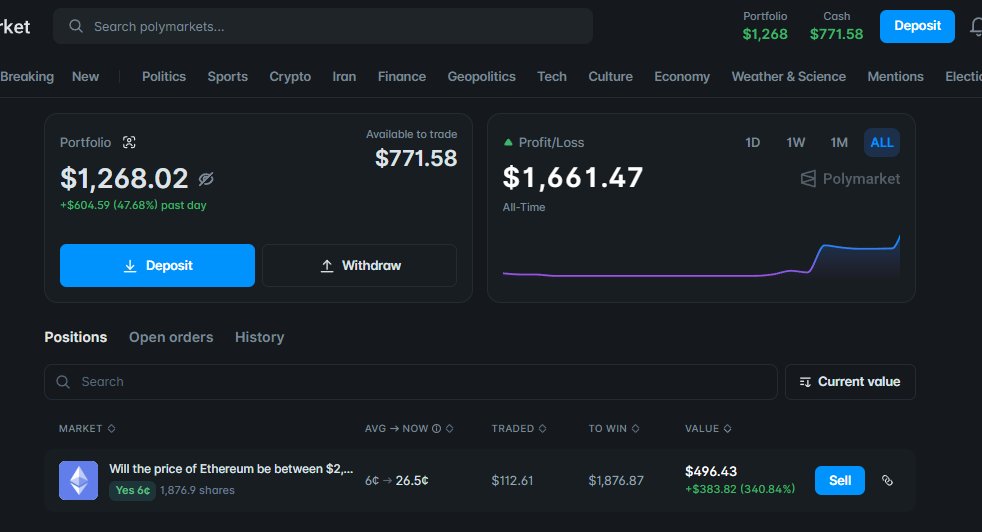982x532 pixels.
Task: Click the Deposit button in the top header
Action: pyautogui.click(x=917, y=26)
